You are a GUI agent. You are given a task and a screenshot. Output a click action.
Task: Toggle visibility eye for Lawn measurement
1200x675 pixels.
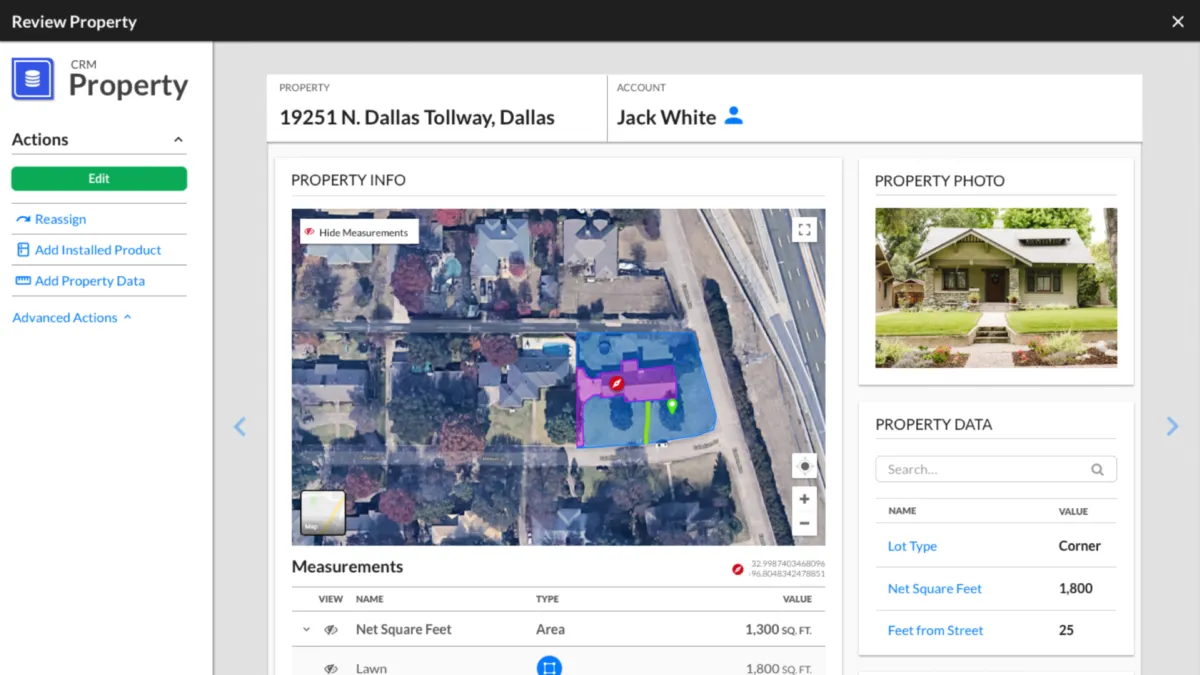click(x=331, y=668)
